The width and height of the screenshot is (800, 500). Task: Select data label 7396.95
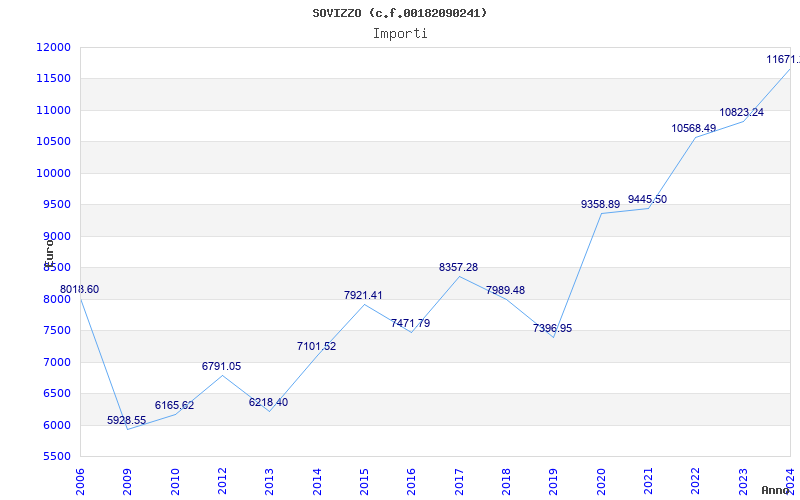click(x=553, y=329)
